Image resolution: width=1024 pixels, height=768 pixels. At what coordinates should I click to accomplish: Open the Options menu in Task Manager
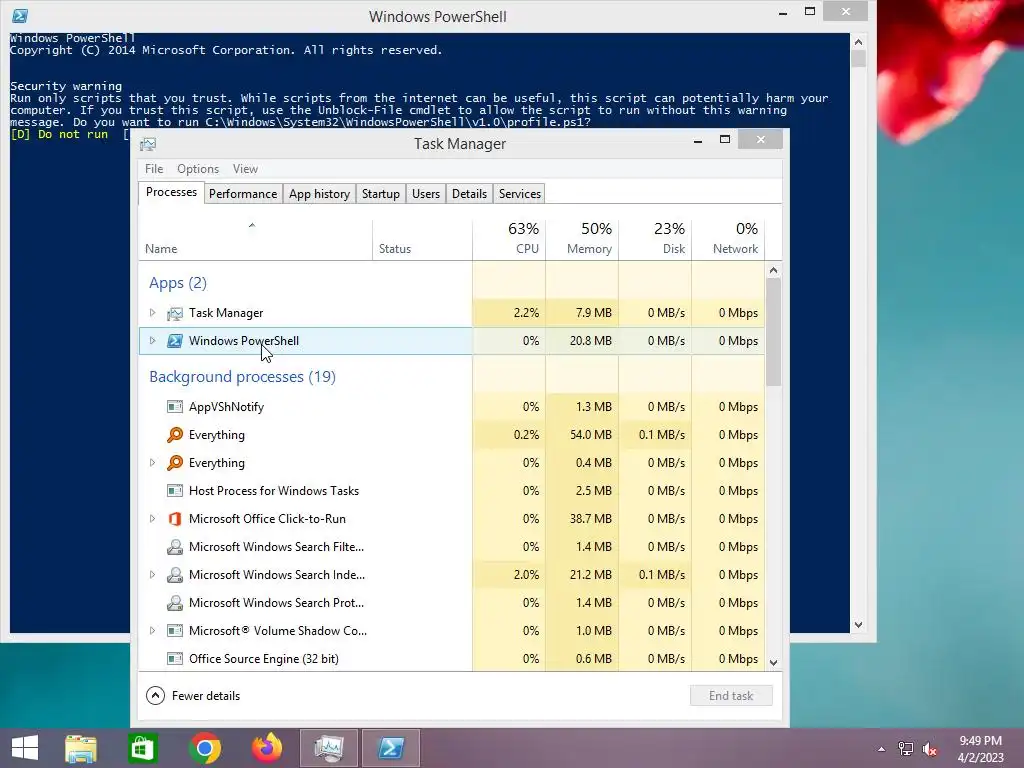[198, 169]
